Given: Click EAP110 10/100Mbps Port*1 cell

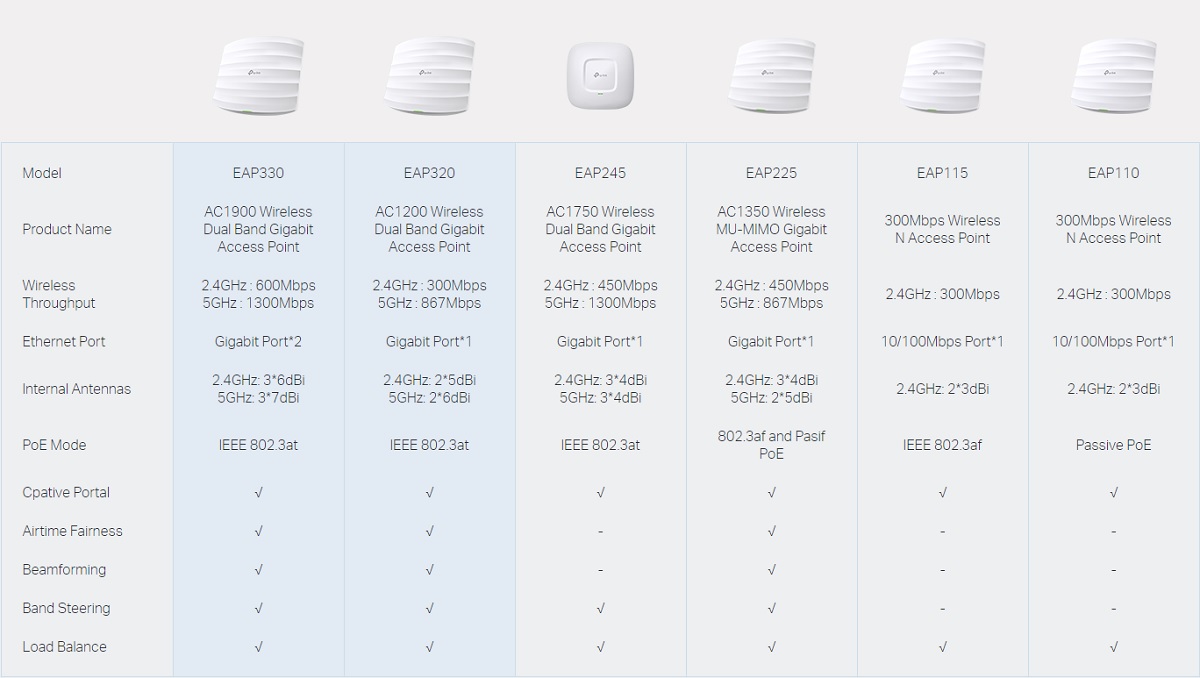Looking at the screenshot, I should 1113,341.
